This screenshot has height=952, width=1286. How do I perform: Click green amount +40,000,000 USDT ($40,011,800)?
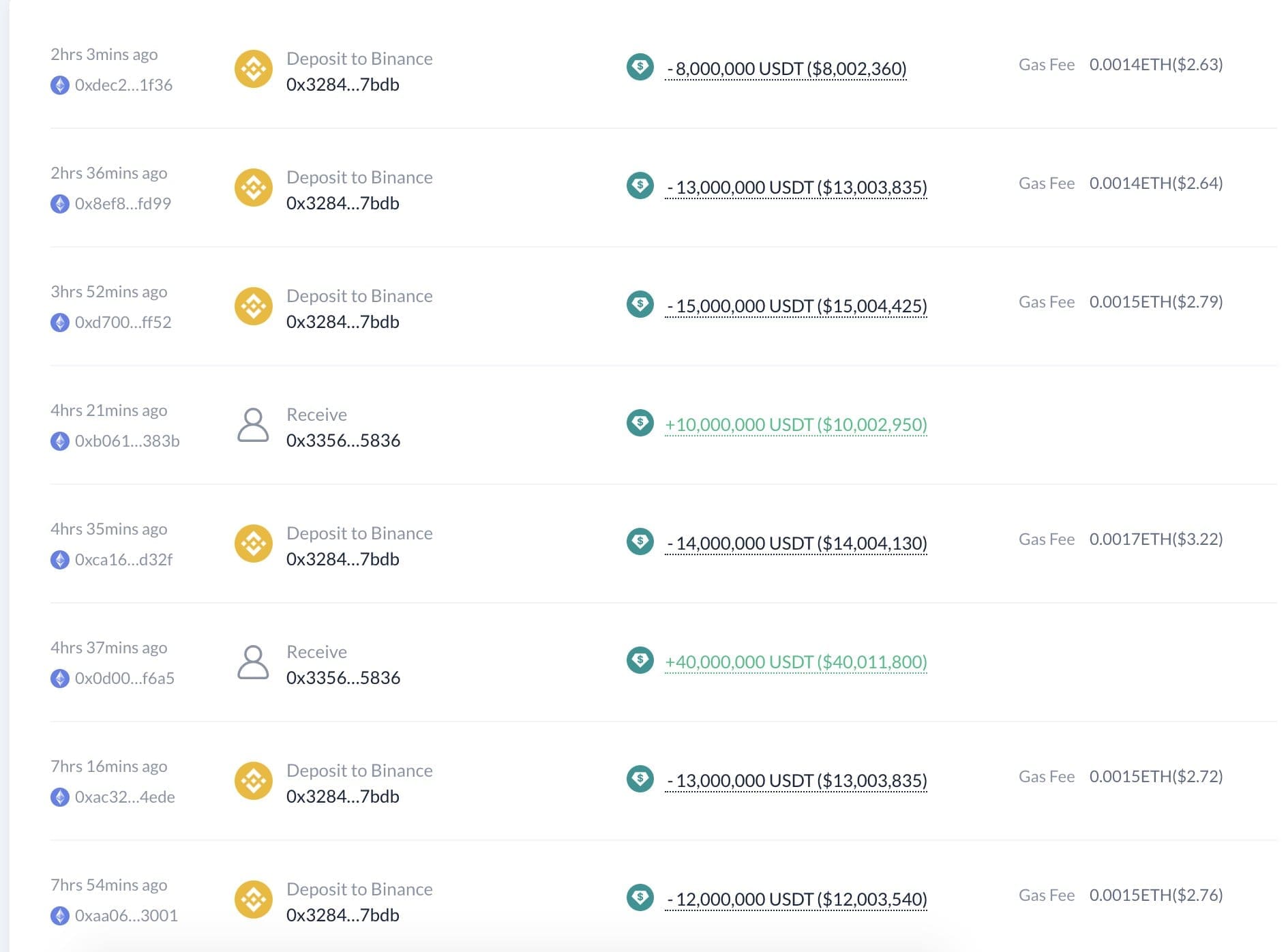[x=796, y=662]
